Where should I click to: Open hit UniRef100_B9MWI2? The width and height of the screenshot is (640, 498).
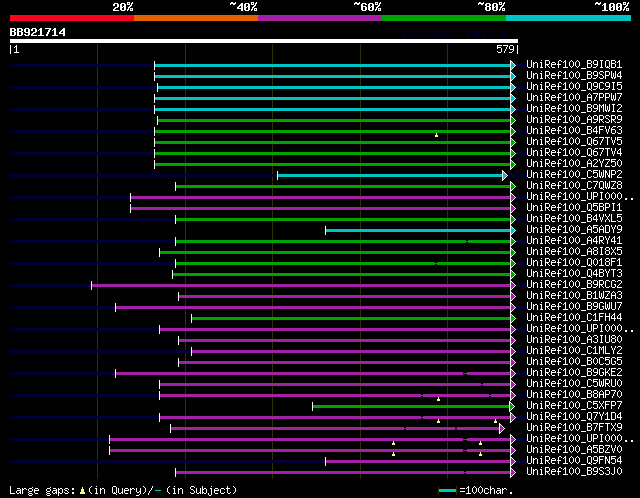[574, 109]
